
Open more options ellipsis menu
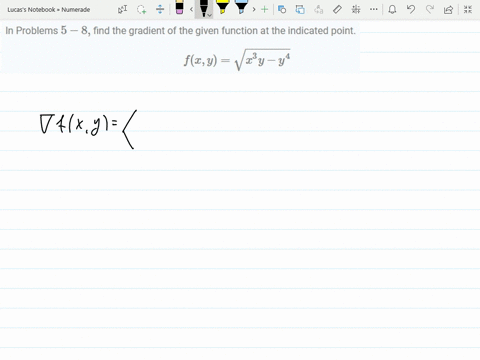pyautogui.click(x=374, y=9)
